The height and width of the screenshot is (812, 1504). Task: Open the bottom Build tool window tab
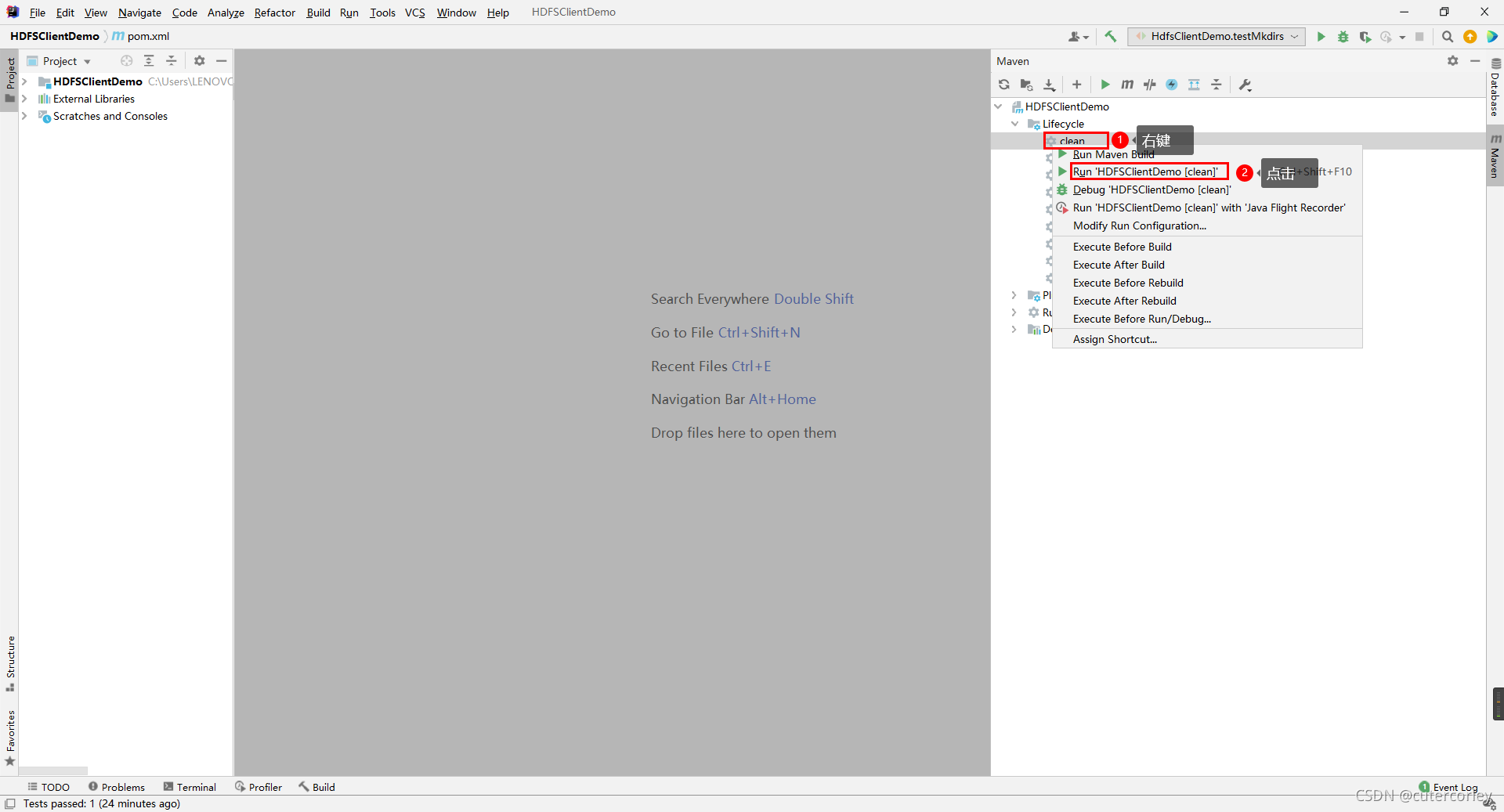316,787
